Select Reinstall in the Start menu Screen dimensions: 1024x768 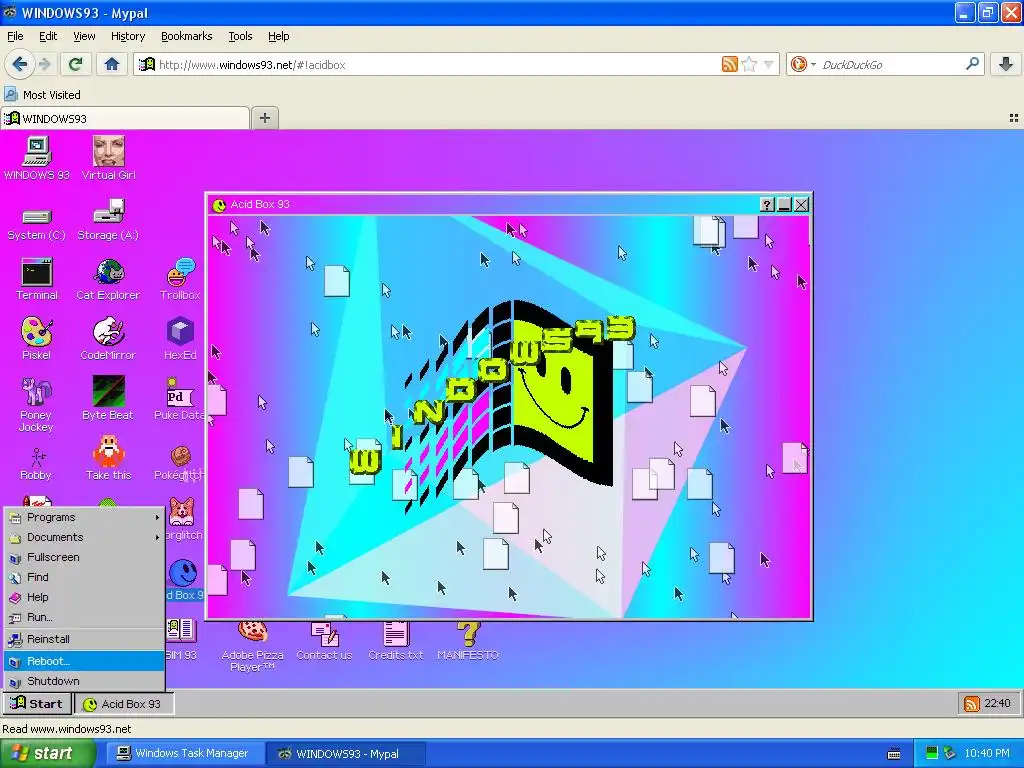tap(84, 639)
